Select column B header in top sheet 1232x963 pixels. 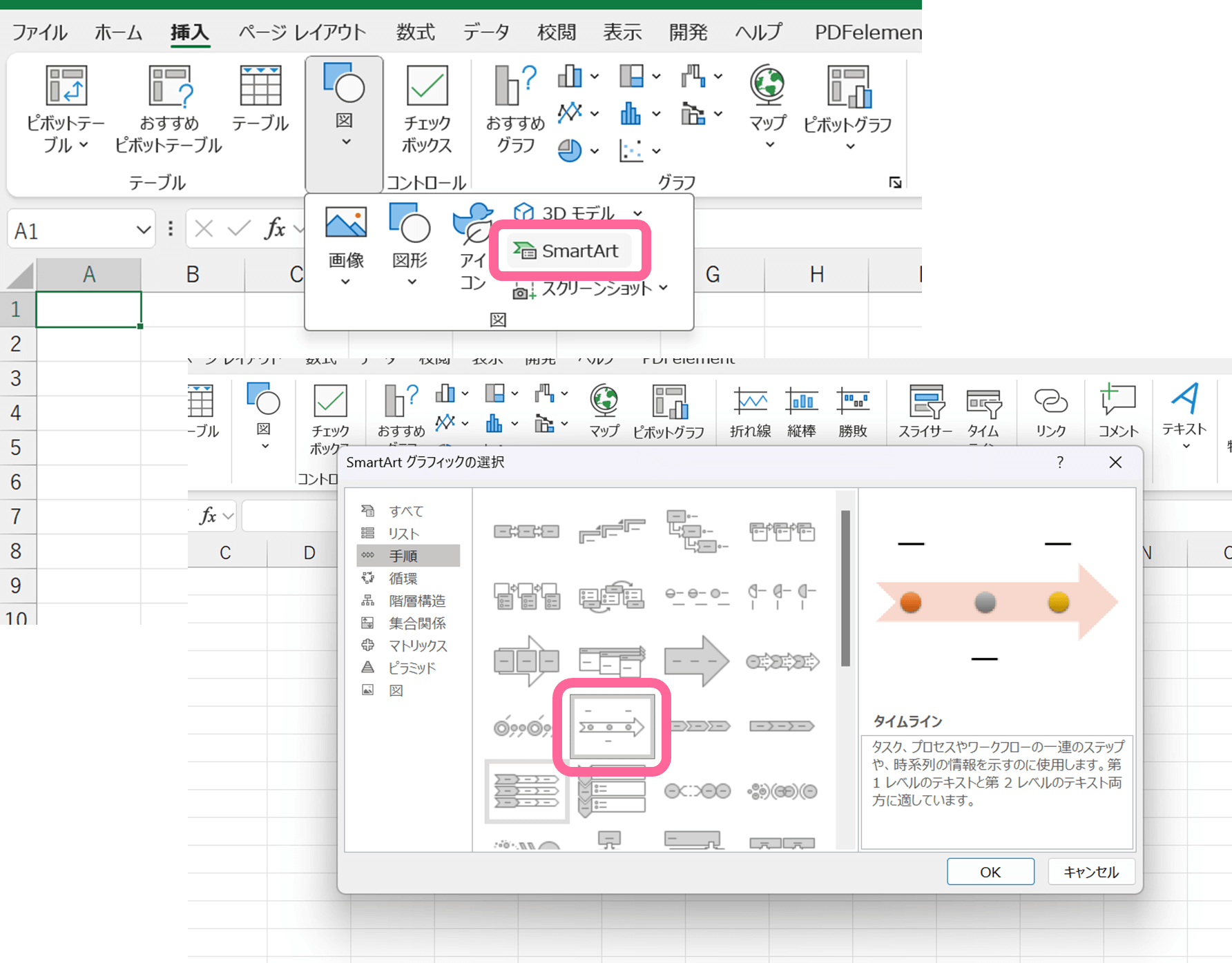pyautogui.click(x=193, y=274)
